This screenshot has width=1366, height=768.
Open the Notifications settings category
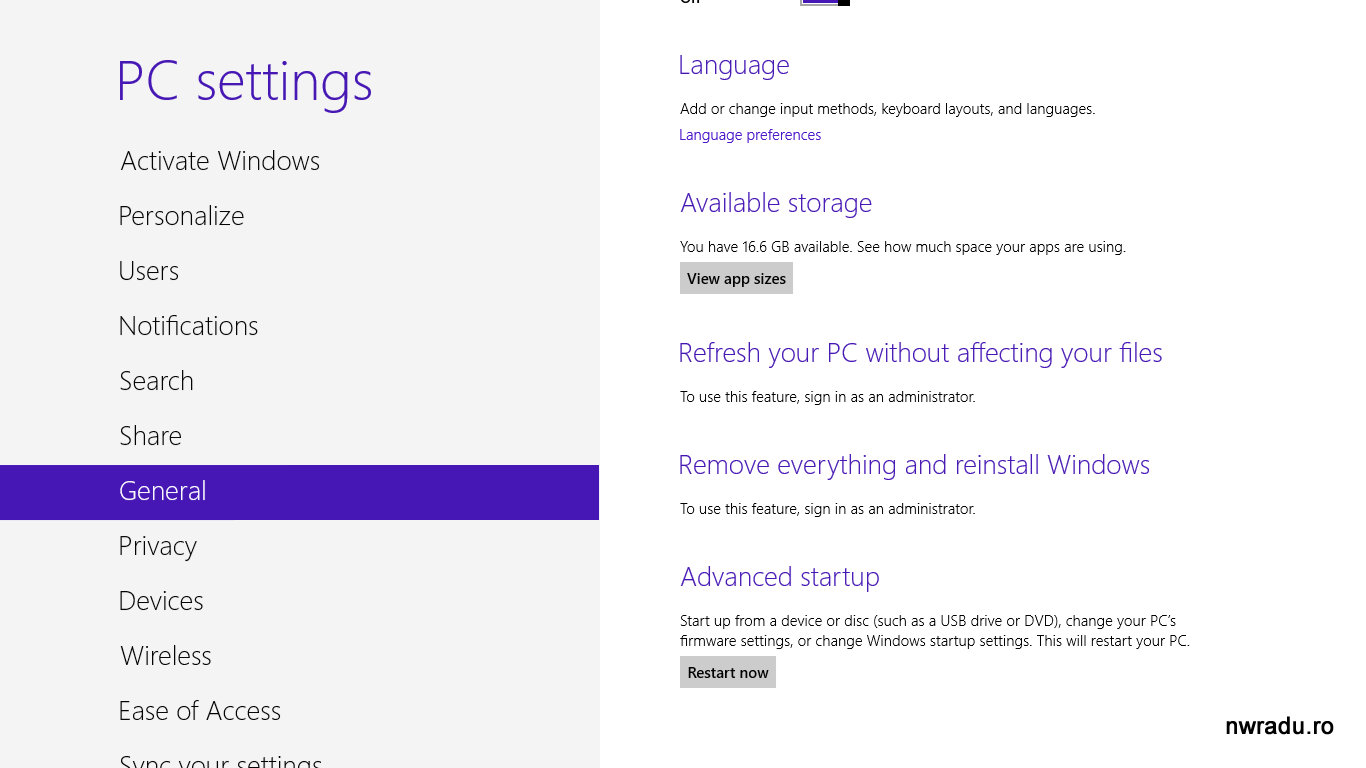pos(188,326)
